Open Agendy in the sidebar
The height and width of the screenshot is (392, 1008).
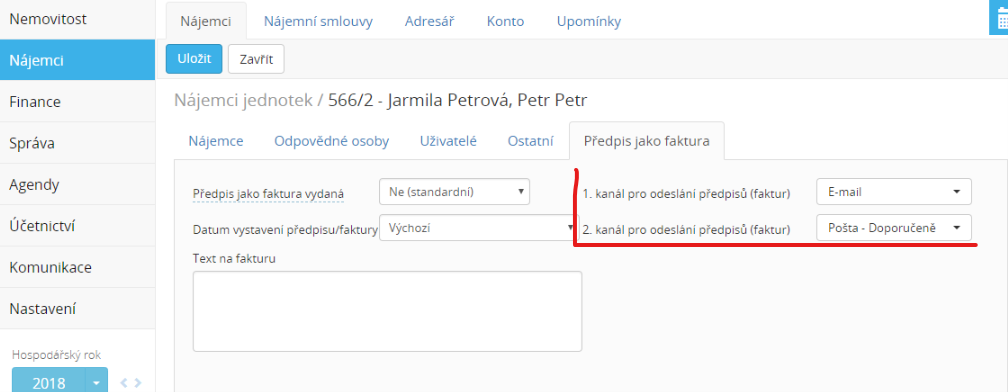tap(77, 184)
